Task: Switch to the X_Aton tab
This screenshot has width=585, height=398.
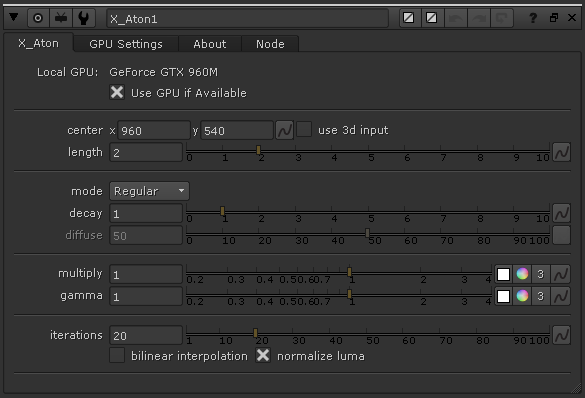Action: (x=38, y=43)
